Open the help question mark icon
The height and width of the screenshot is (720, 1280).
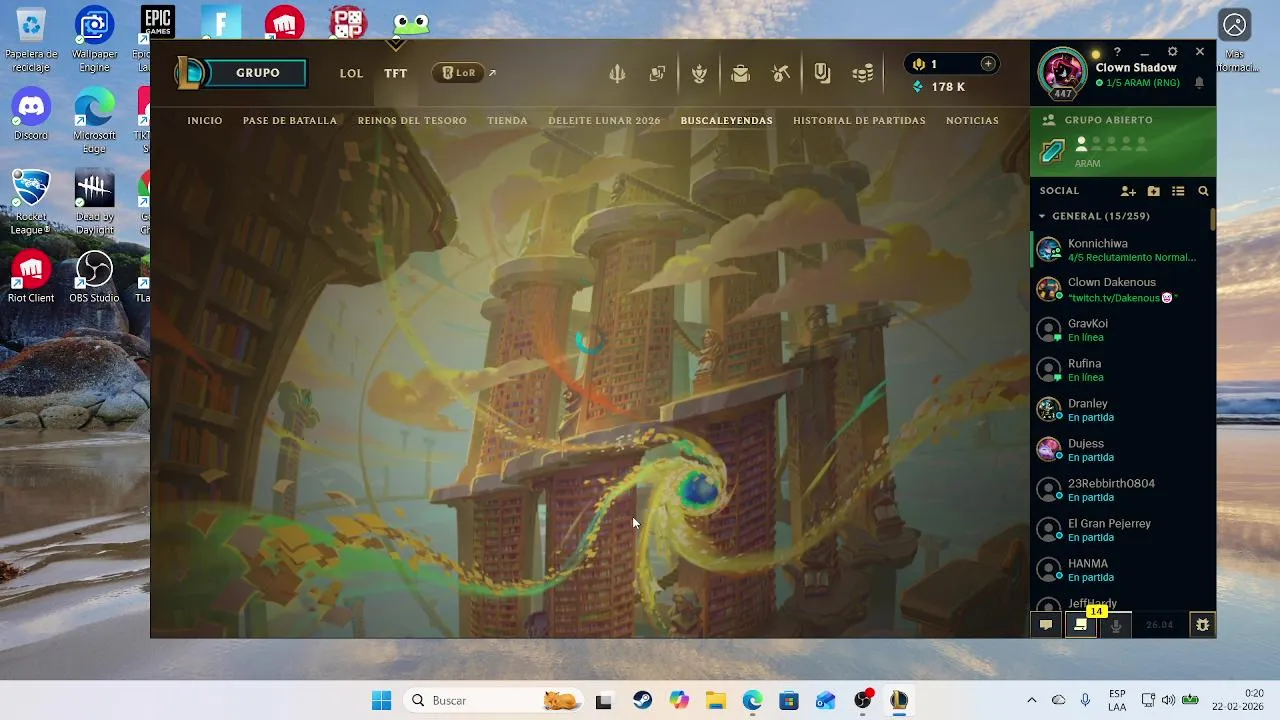pyautogui.click(x=1117, y=52)
